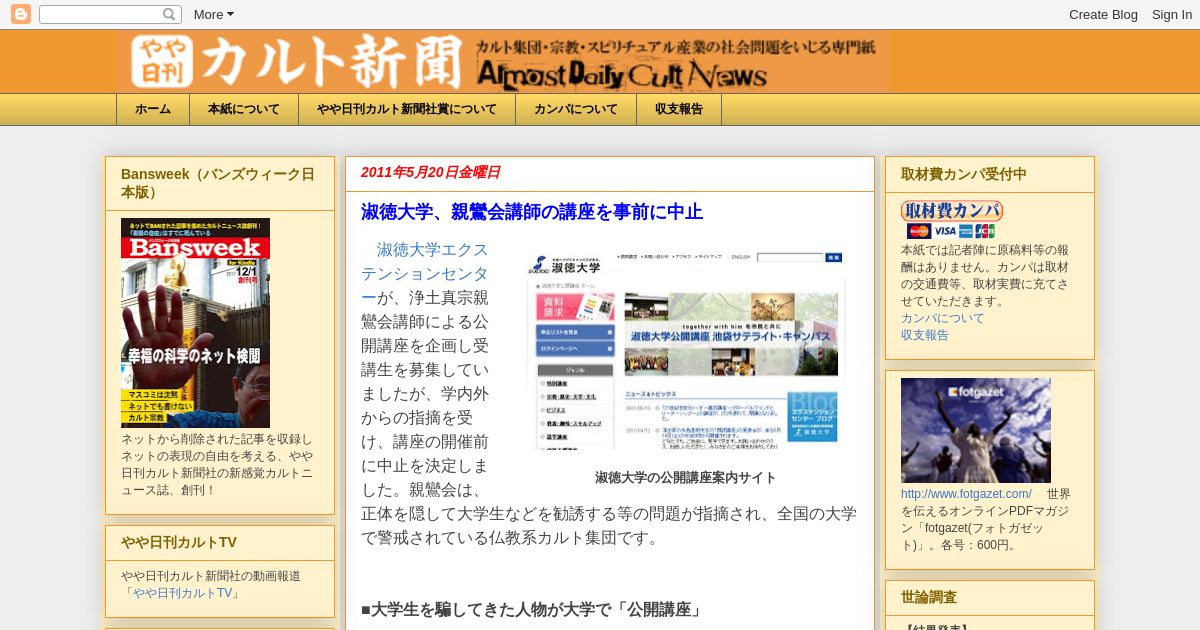Image resolution: width=1200 pixels, height=630 pixels.
Task: Open the sidebar カンパについて link
Action: tap(943, 318)
